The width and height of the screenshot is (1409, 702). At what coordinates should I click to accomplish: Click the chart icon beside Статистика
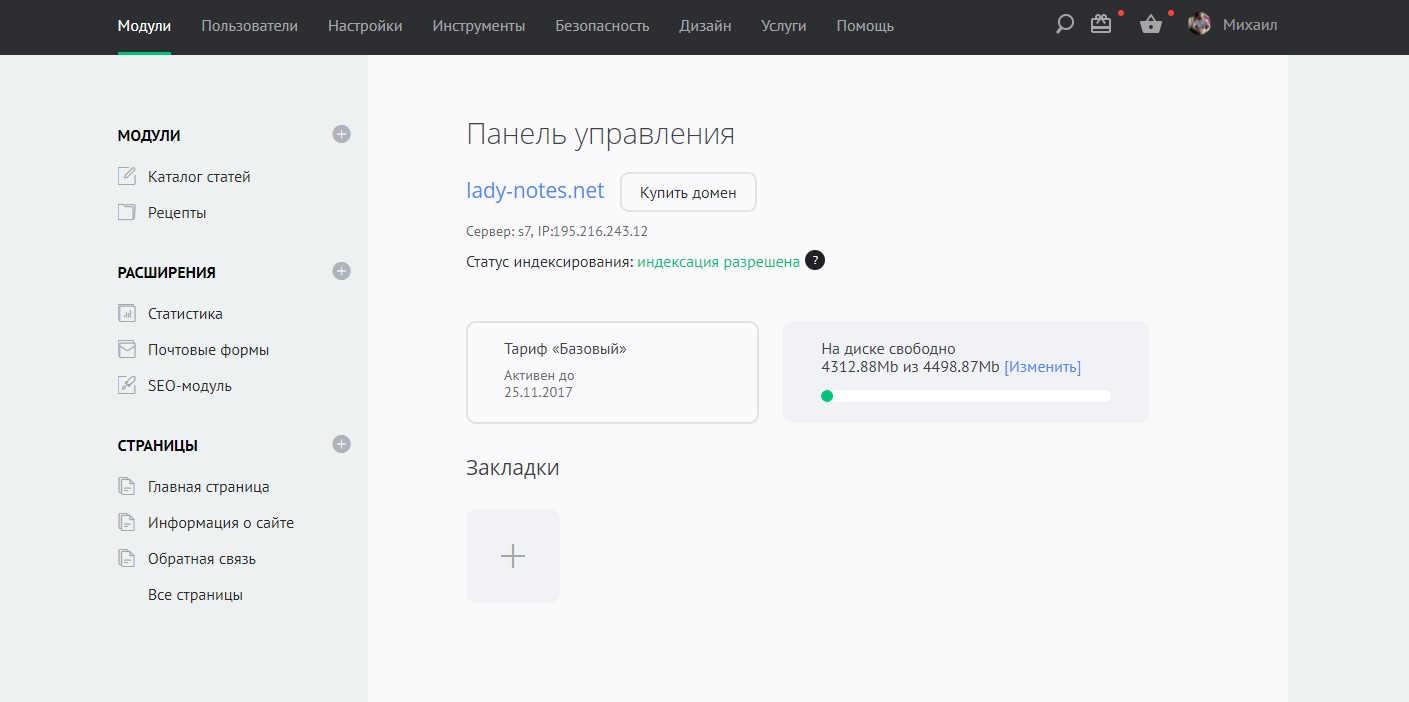(x=126, y=313)
